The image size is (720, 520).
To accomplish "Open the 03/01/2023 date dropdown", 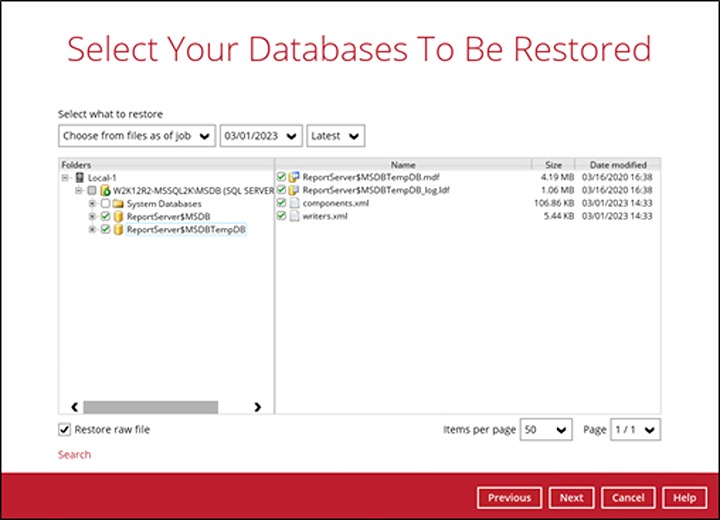I will pyautogui.click(x=261, y=135).
